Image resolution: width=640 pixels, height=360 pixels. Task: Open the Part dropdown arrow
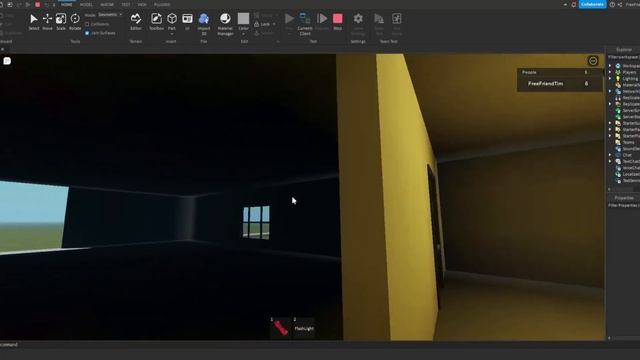pyautogui.click(x=172, y=34)
